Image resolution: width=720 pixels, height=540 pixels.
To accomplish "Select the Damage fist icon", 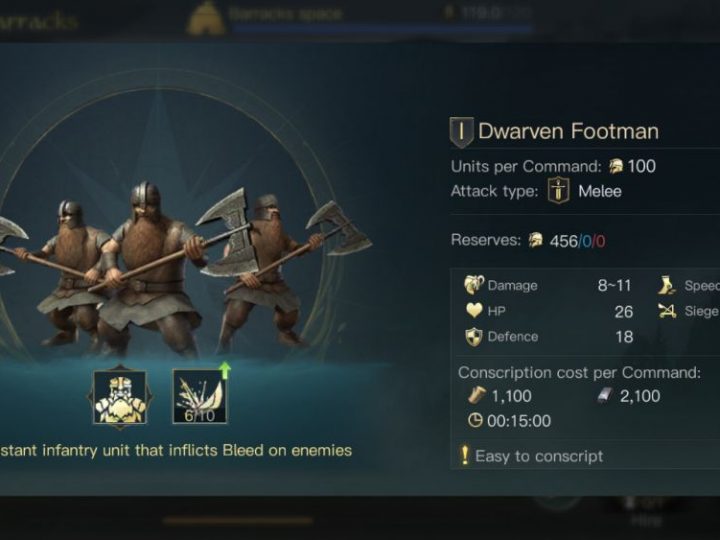I will pyautogui.click(x=473, y=284).
